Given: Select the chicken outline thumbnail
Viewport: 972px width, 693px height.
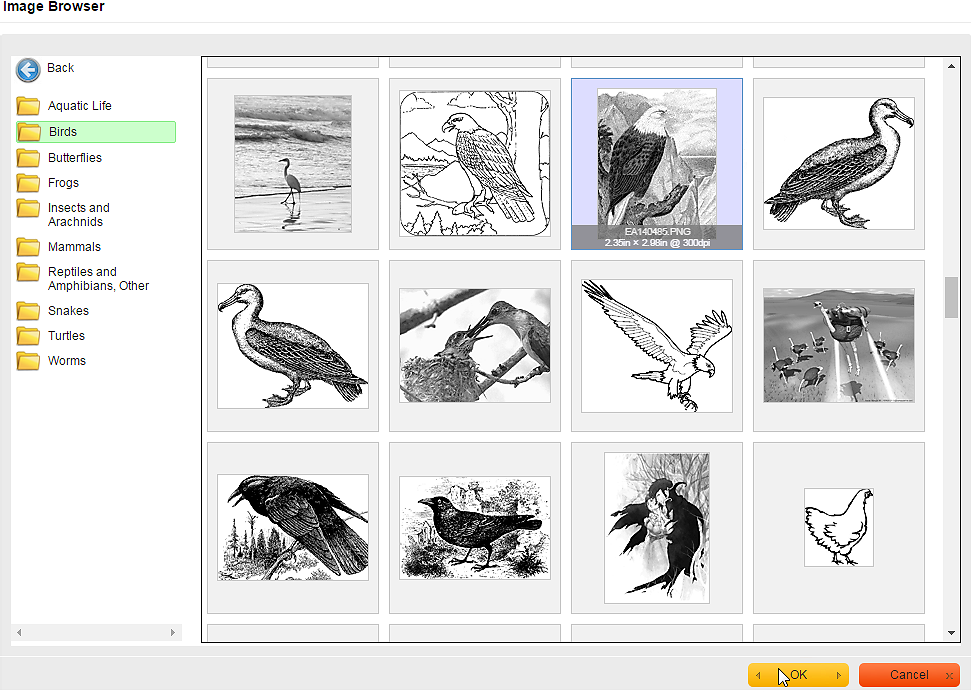Looking at the screenshot, I should click(839, 528).
